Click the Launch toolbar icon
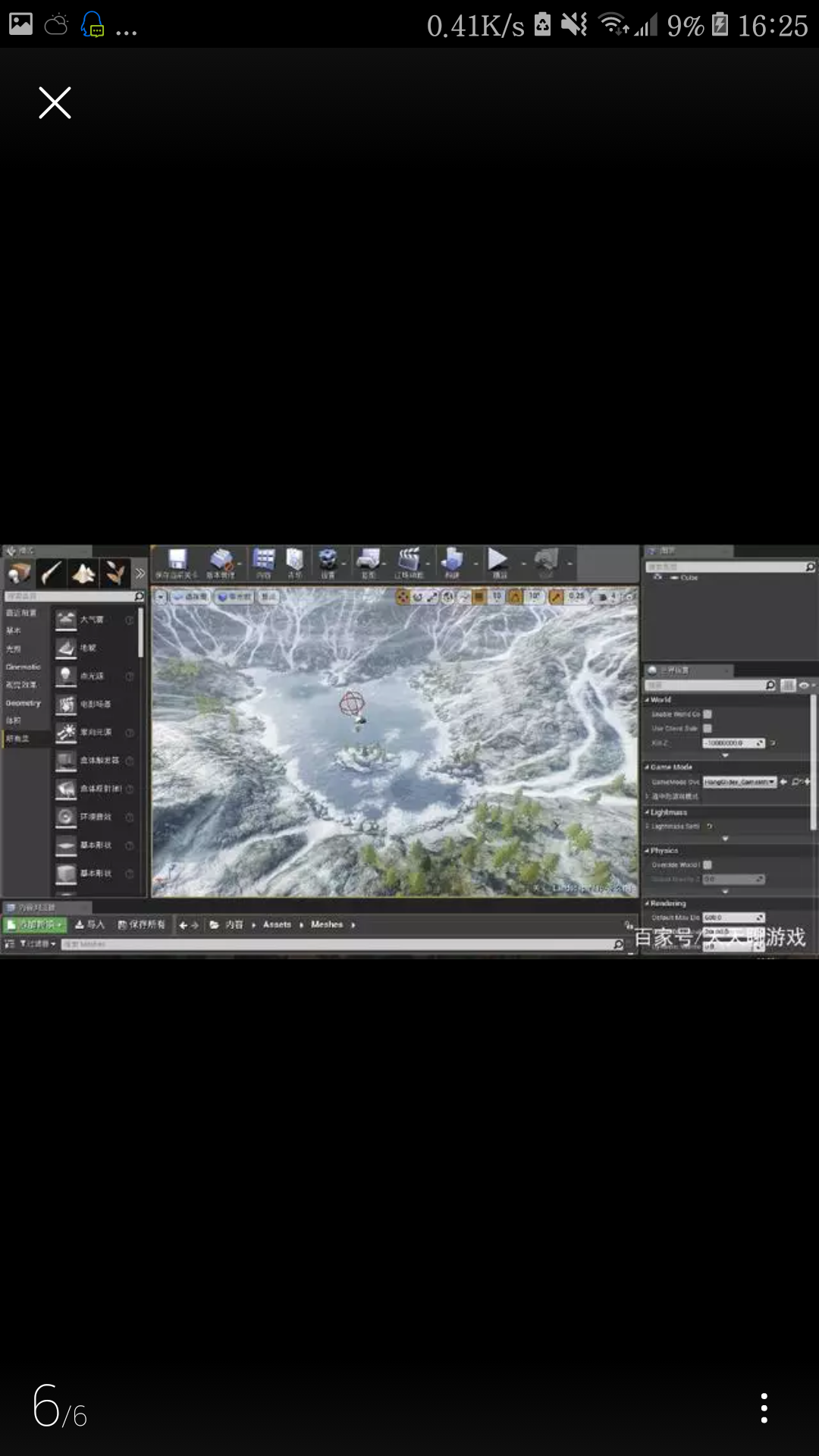This screenshot has width=819, height=1456. [547, 562]
